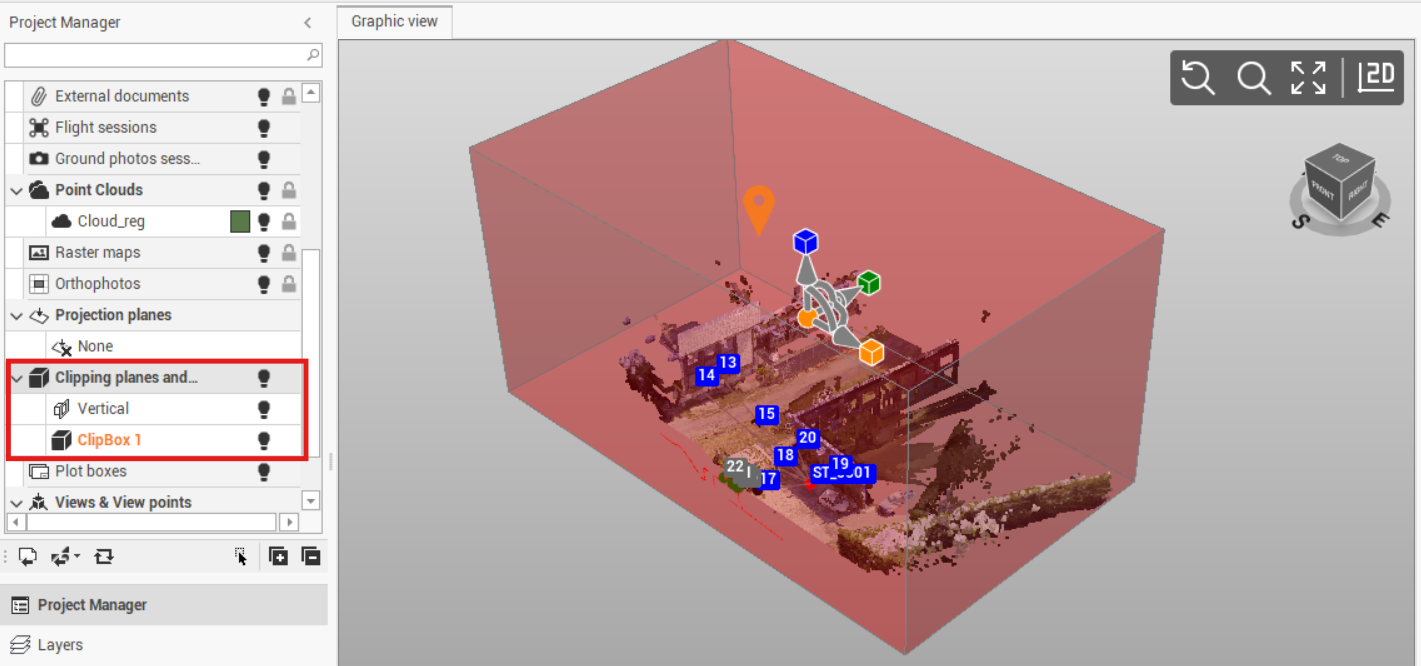
Task: Click the zoom extents arrows icon
Action: pos(1308,77)
